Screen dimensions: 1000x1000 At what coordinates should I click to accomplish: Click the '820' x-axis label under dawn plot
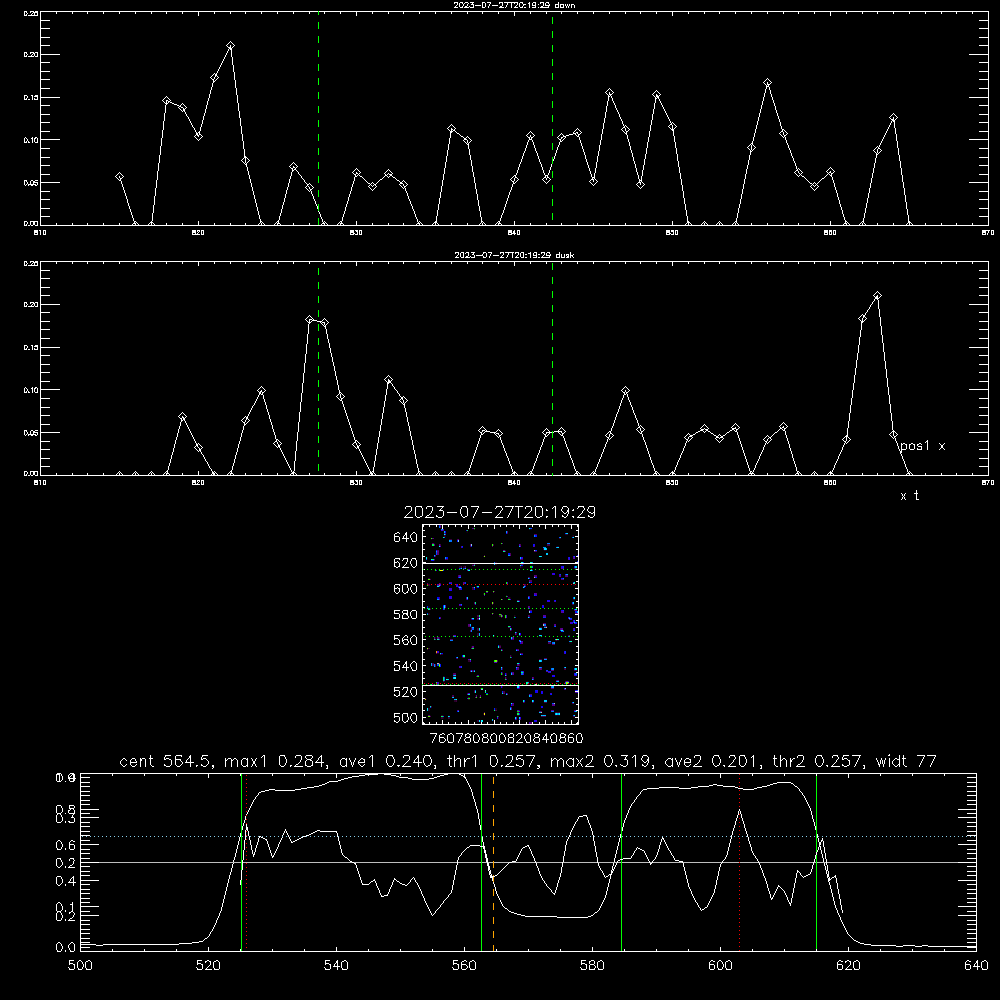coord(198,233)
